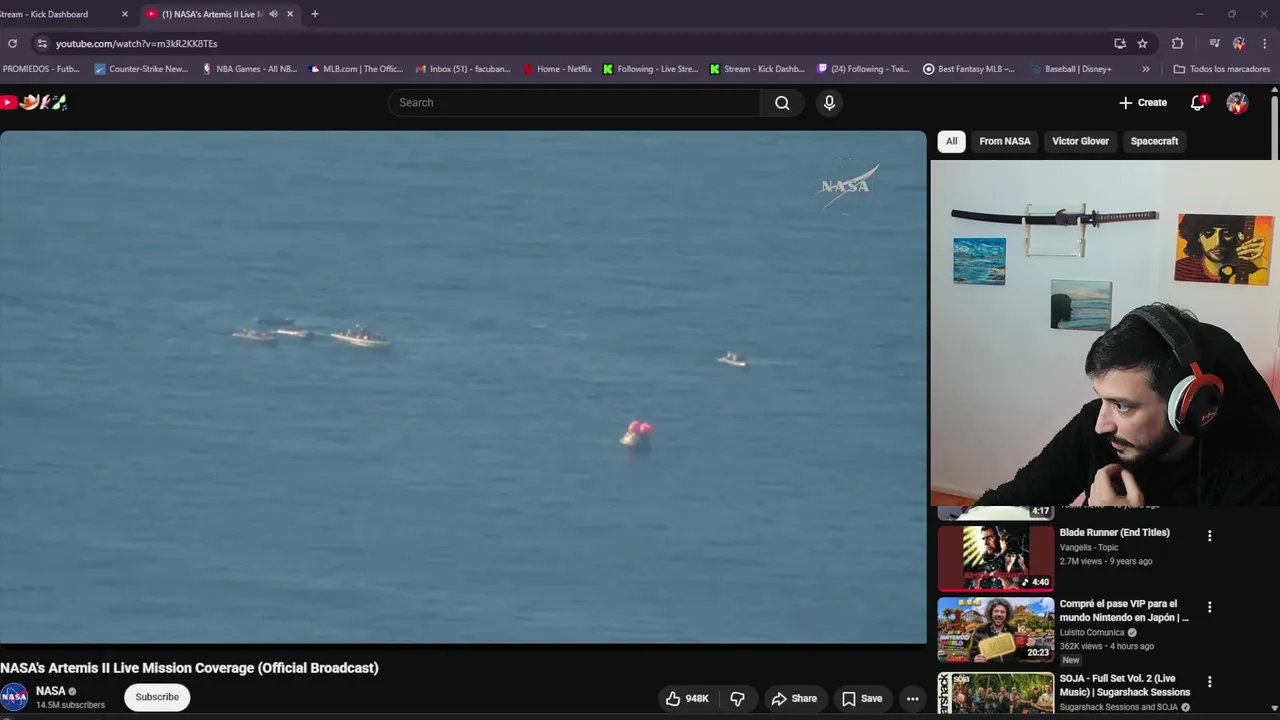Screen dimensions: 1280x720
Task: Open the Baseball | Disney+ bookmark
Action: pyautogui.click(x=1071, y=69)
